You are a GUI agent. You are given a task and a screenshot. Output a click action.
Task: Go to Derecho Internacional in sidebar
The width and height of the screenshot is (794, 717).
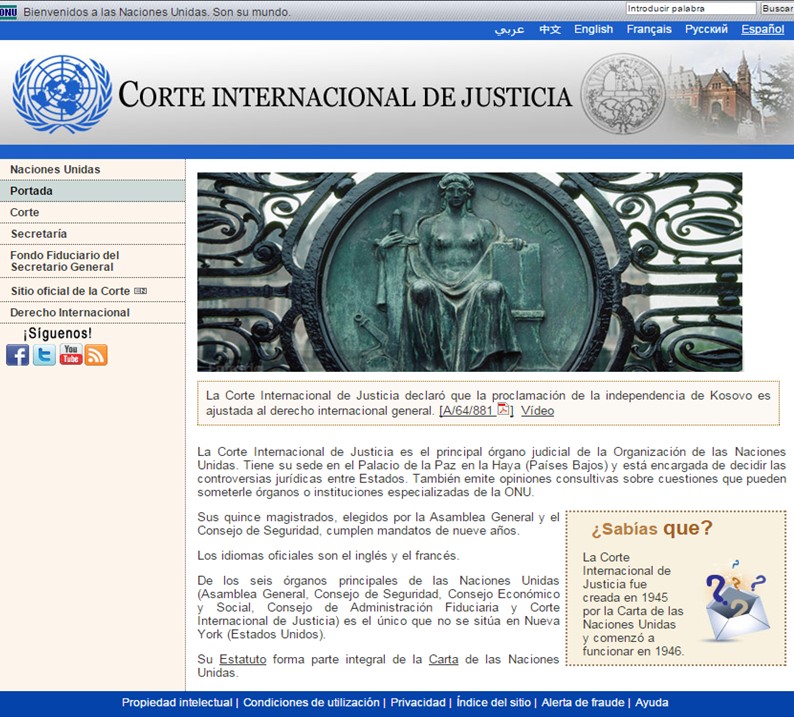tap(70, 313)
